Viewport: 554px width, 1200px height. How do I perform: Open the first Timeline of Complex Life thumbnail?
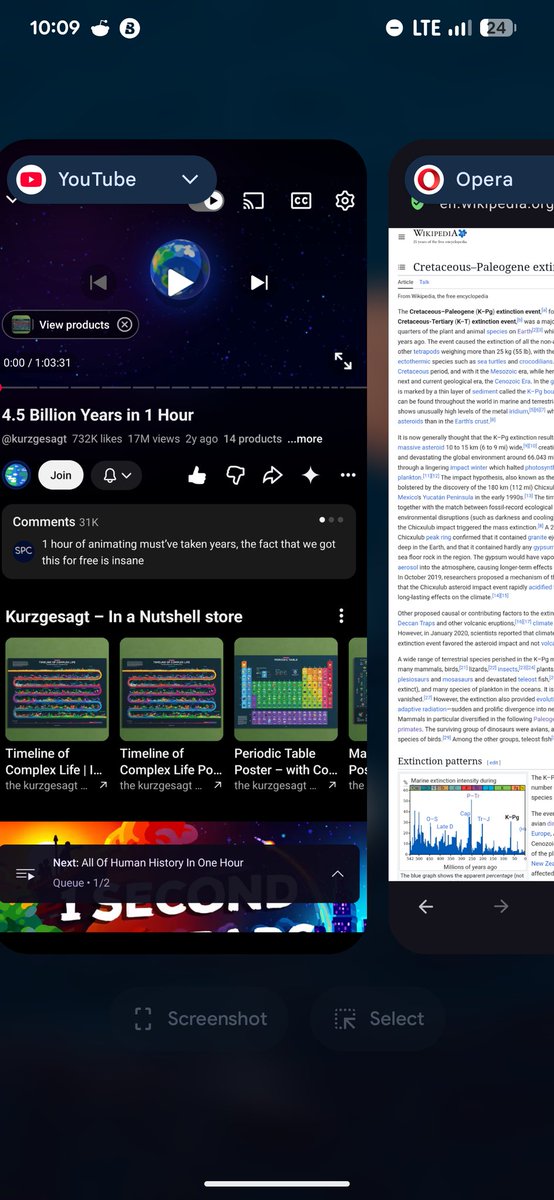(57, 689)
